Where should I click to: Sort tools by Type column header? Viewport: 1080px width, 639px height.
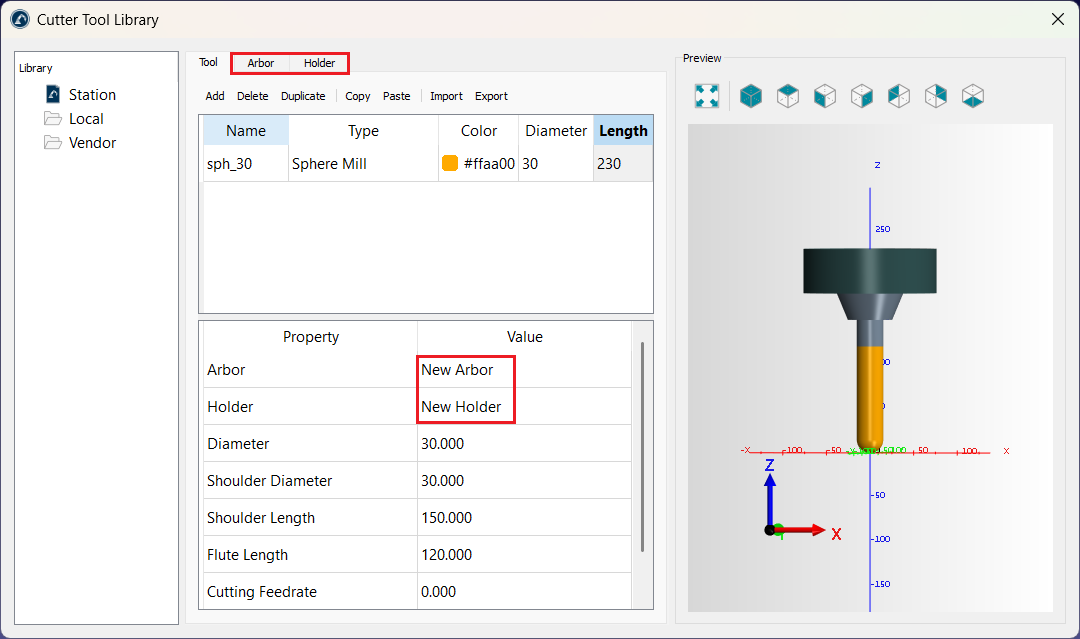(363, 131)
